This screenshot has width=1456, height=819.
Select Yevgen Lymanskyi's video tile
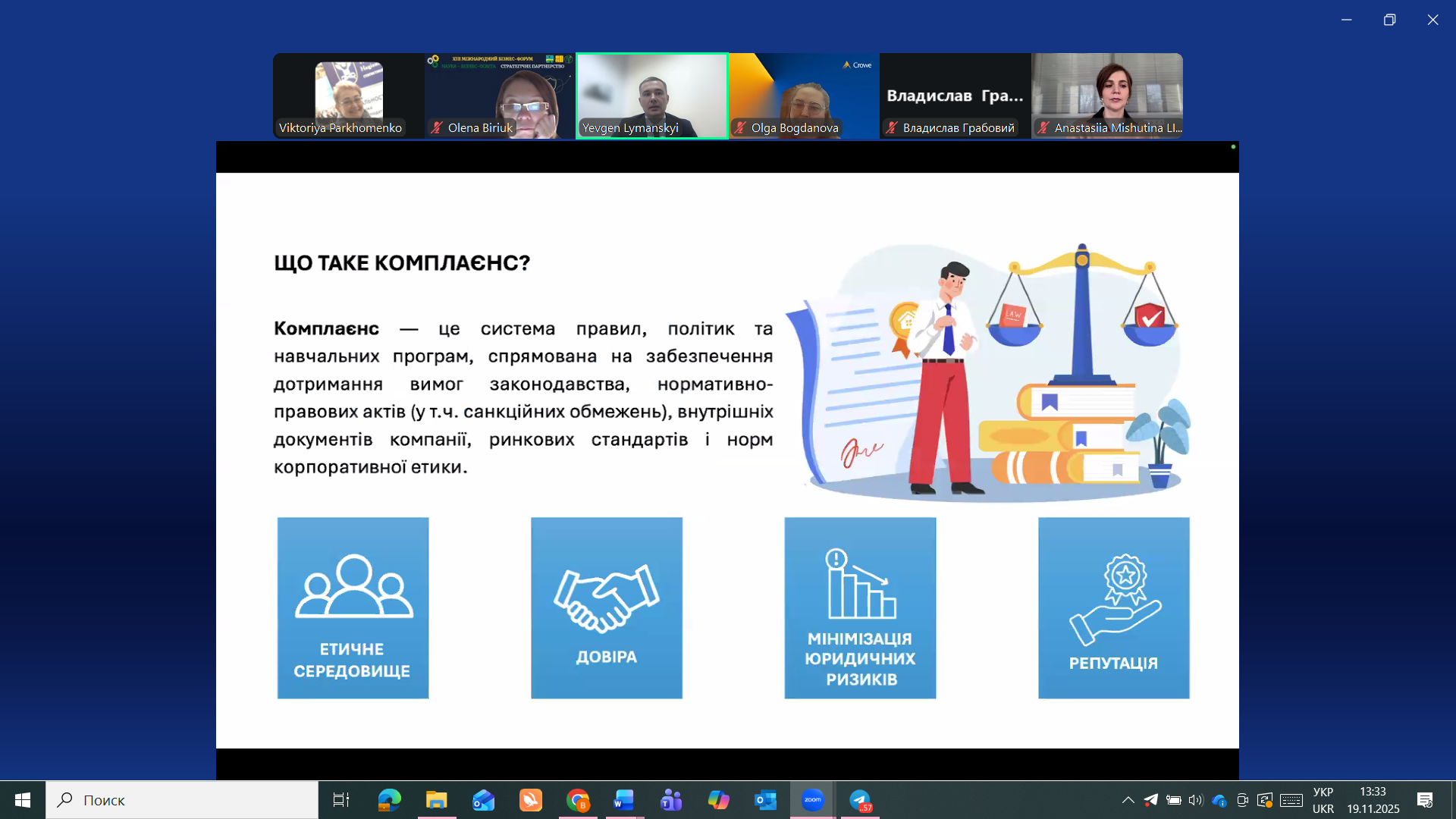point(652,91)
